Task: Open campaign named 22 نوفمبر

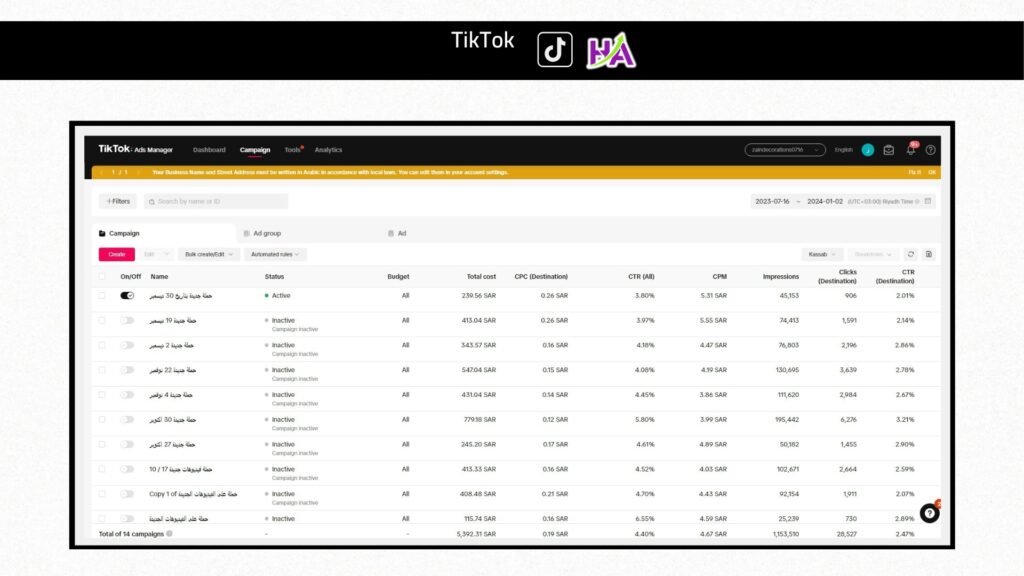Action: pos(172,370)
